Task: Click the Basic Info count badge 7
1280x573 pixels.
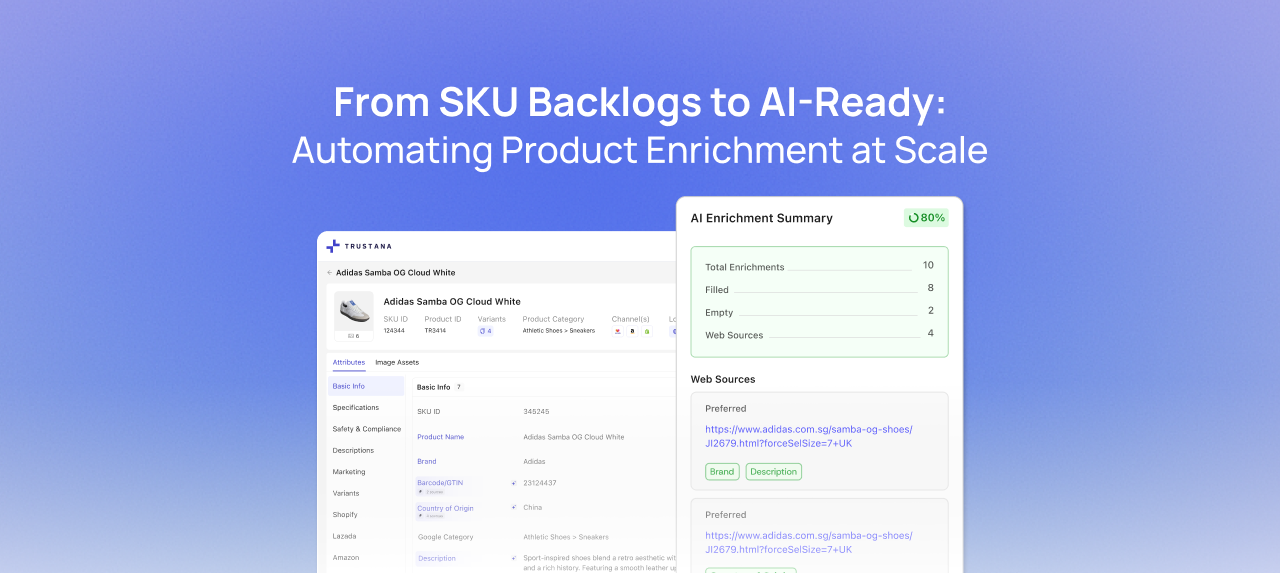Action: pos(458,386)
